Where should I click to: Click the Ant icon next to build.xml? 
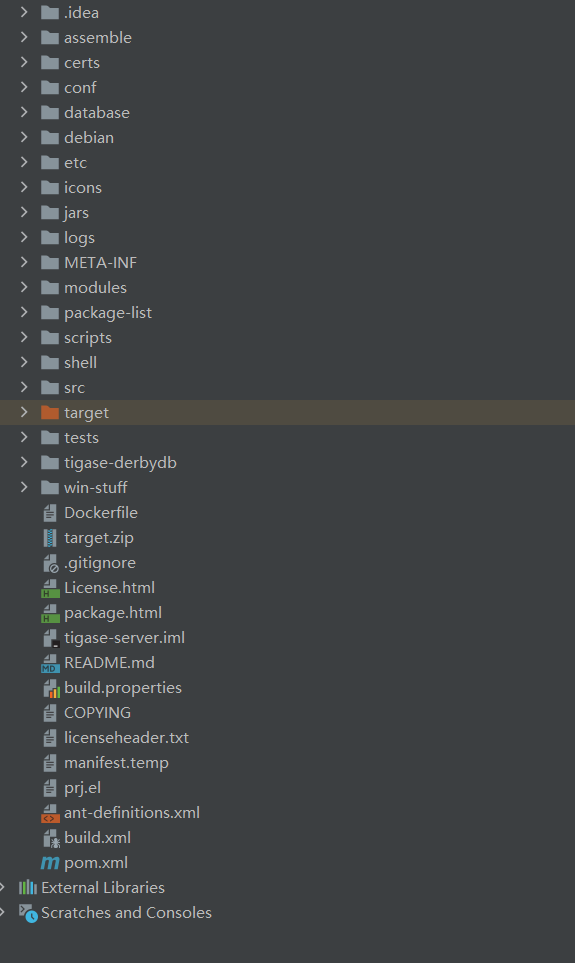[x=50, y=838]
